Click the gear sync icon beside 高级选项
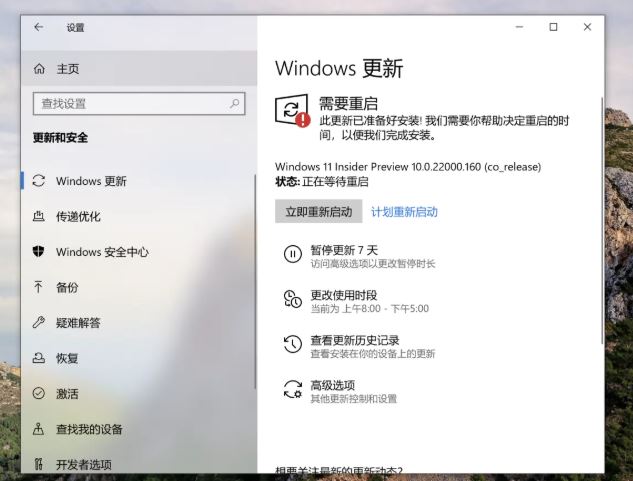 pyautogui.click(x=293, y=389)
